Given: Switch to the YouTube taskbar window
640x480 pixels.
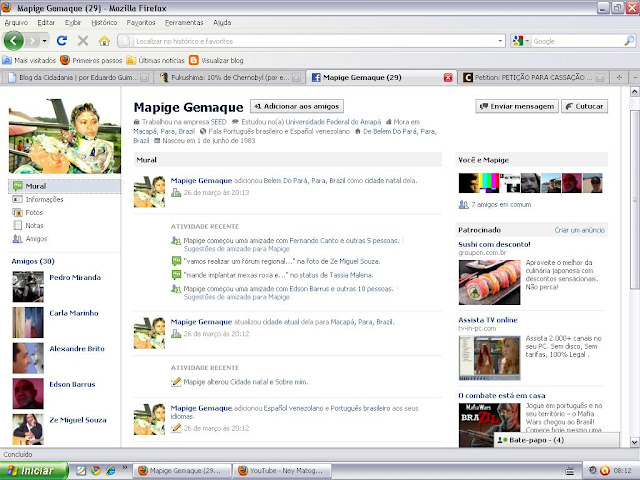Looking at the screenshot, I should 282,471.
